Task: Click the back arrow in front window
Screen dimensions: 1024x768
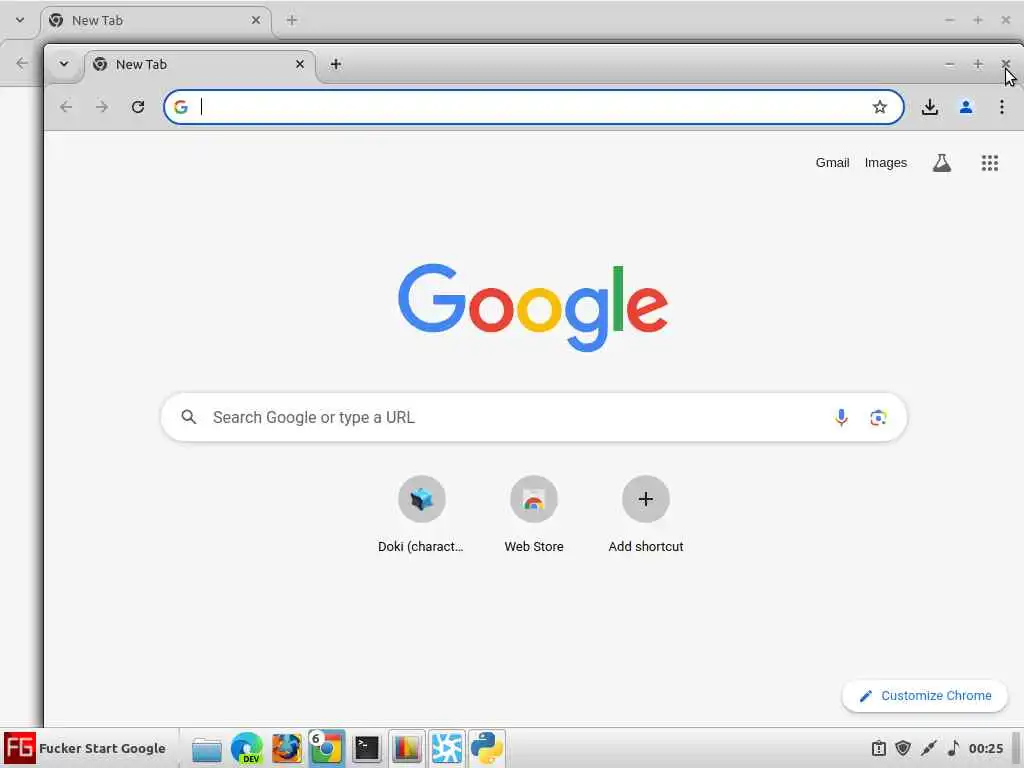Action: 66,106
